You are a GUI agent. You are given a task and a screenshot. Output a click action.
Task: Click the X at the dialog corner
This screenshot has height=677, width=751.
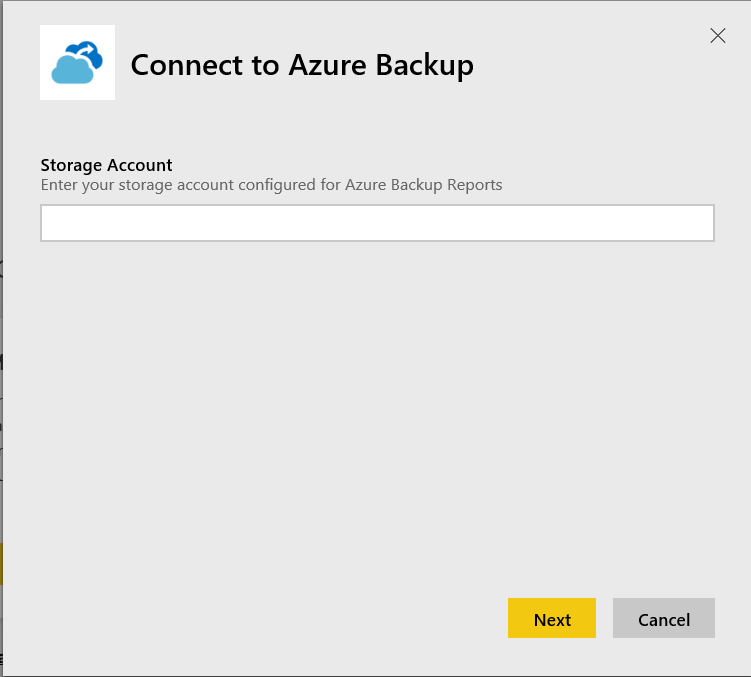717,36
